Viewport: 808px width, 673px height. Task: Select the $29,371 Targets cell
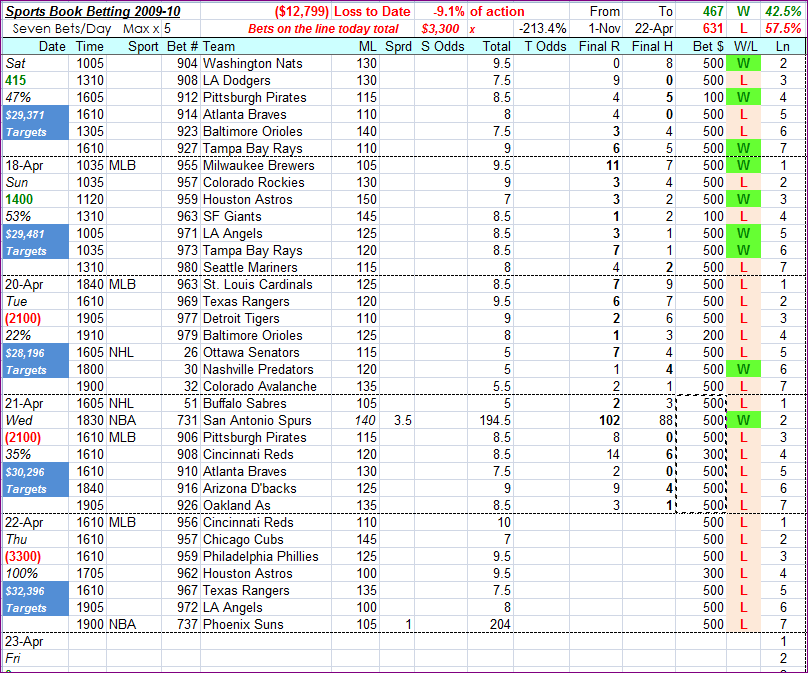[x=36, y=123]
